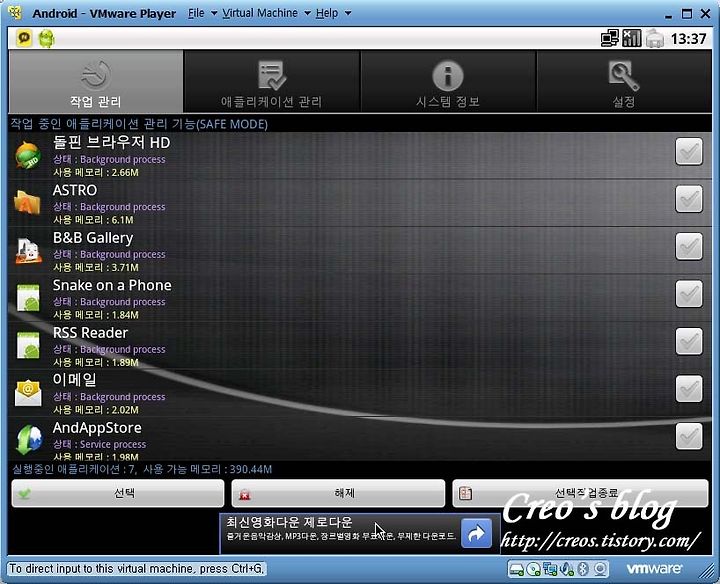This screenshot has width=720, height=584.
Task: Switch to 애플리케이션 관리 tab
Action: click(x=271, y=82)
